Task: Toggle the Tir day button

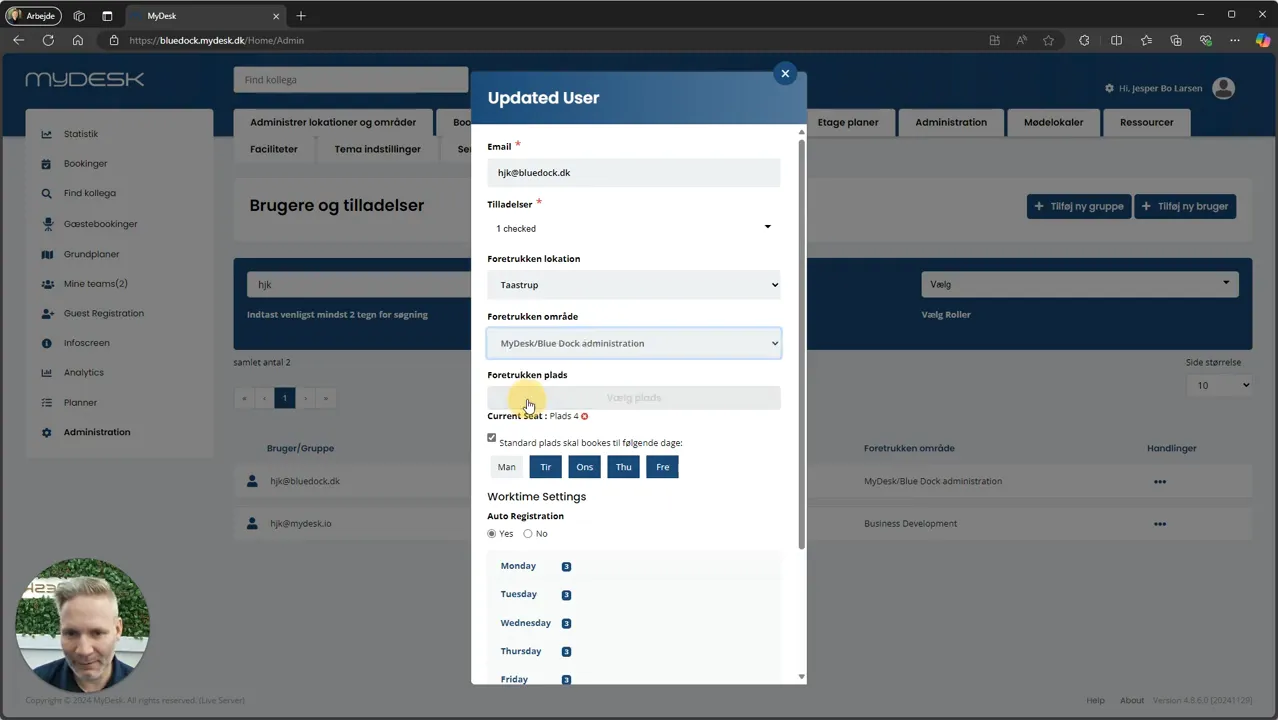Action: [x=546, y=467]
